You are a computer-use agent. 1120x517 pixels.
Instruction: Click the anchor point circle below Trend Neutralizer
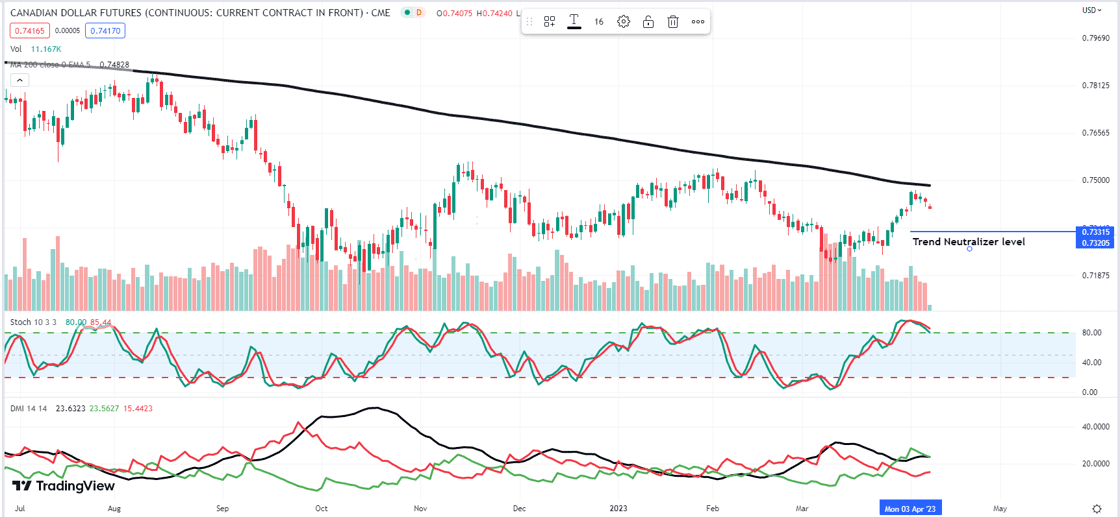969,249
